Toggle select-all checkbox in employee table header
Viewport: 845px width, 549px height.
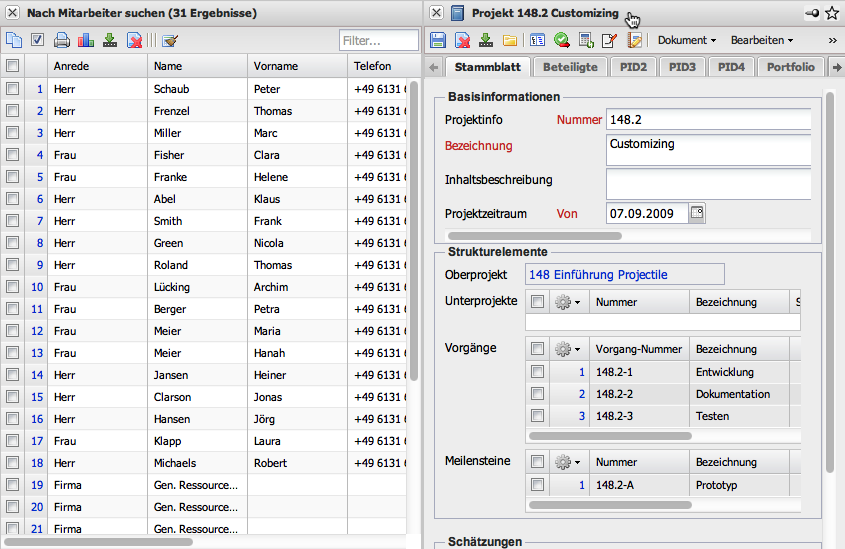coord(12,66)
